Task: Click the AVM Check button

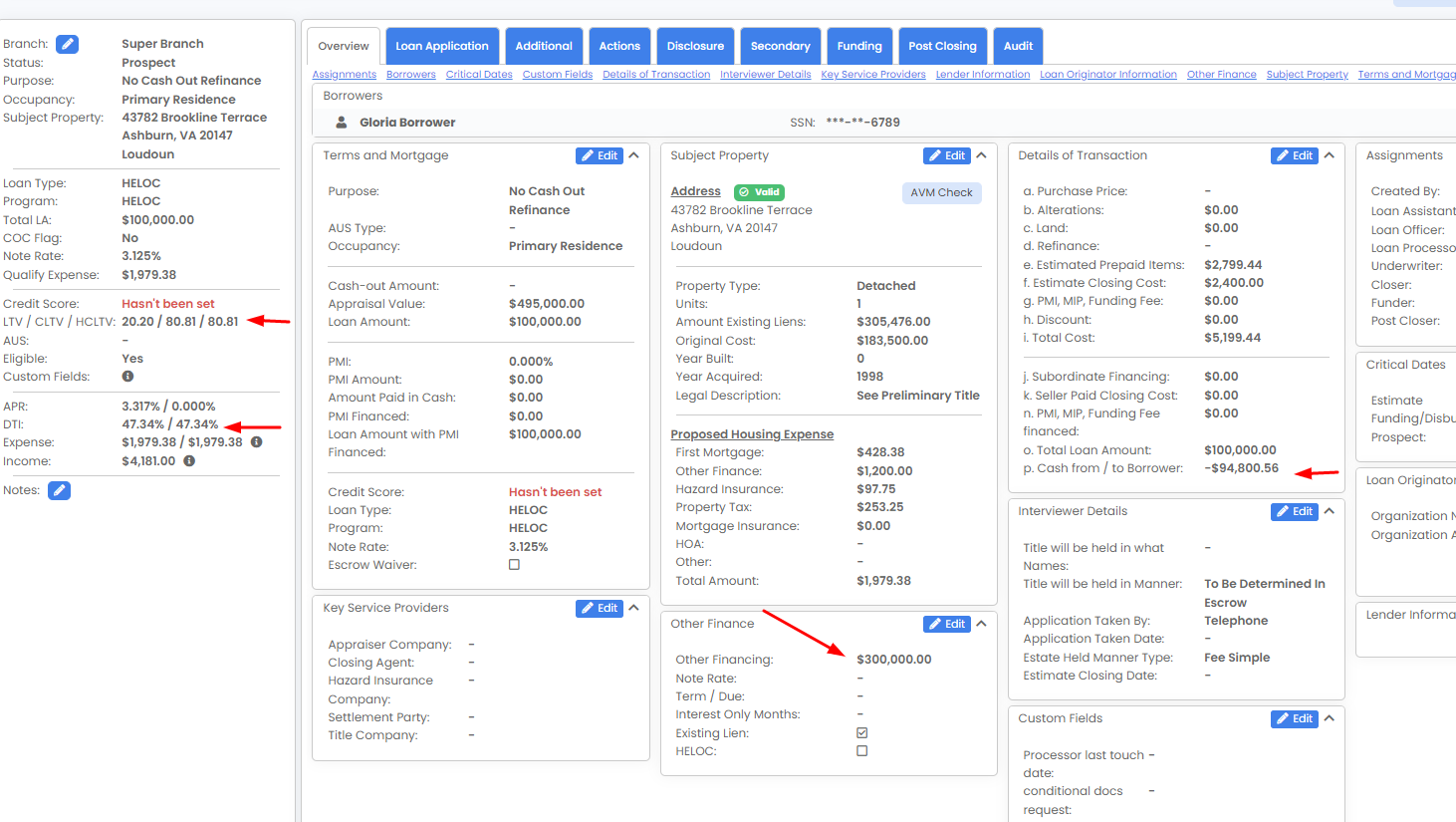Action: 941,192
